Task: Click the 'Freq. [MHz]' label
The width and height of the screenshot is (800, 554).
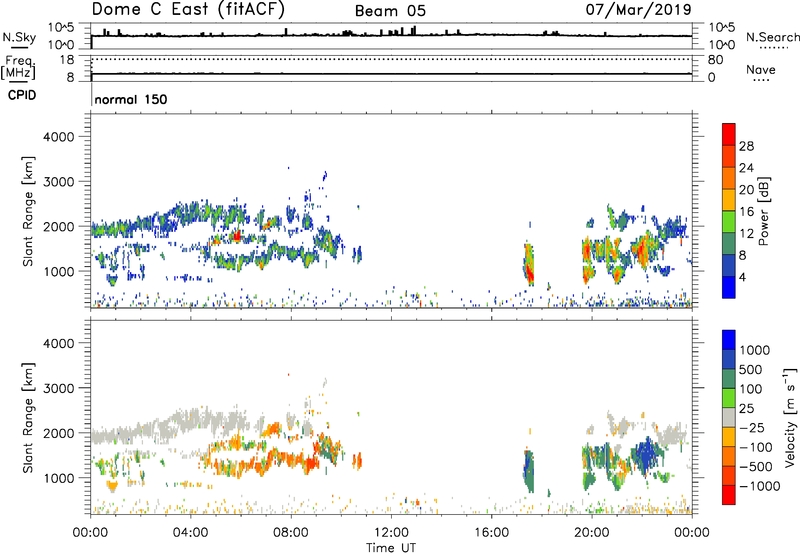Action: tap(18, 68)
